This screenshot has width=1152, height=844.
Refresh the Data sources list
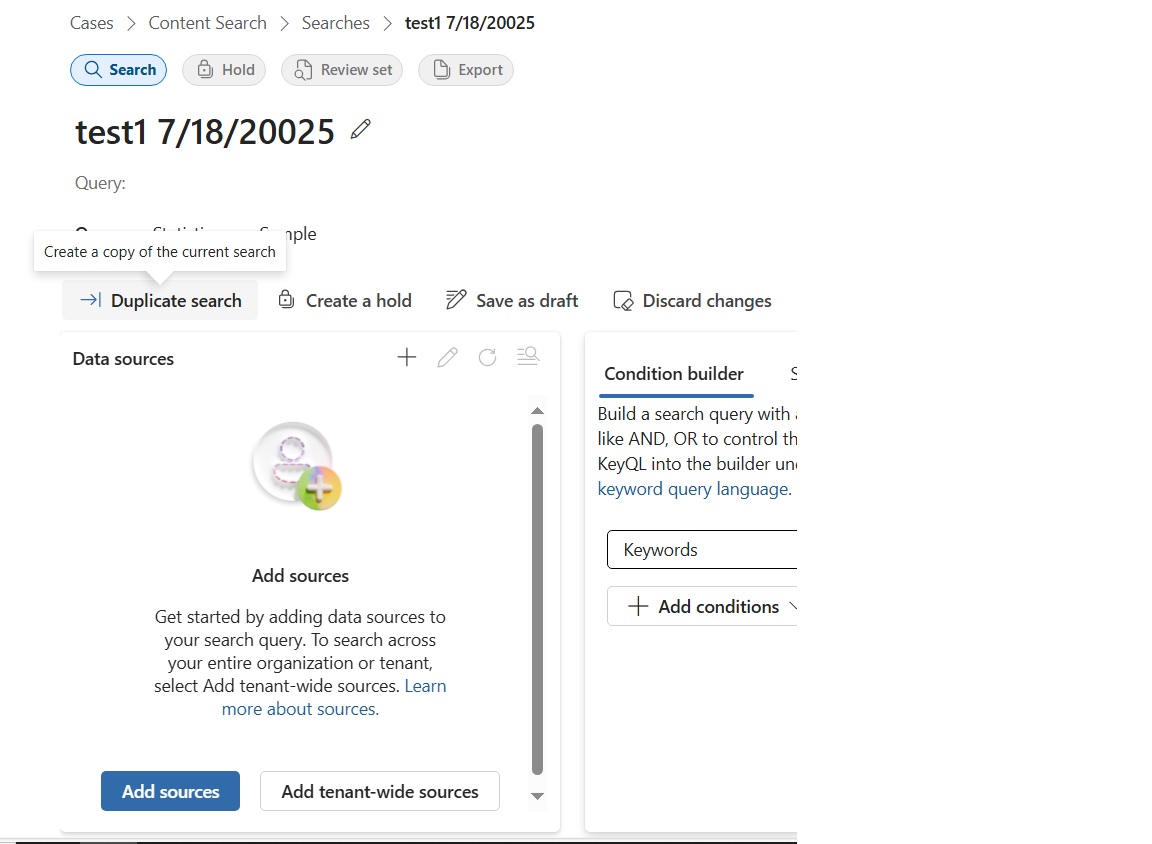point(487,357)
